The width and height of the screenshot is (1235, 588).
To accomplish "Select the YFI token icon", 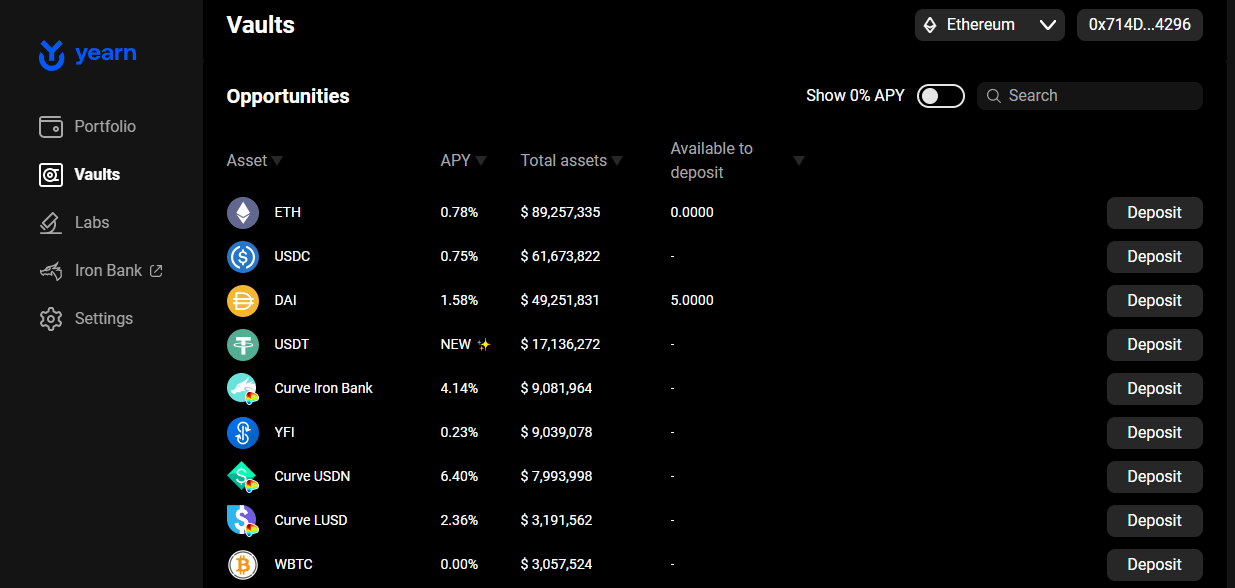I will coord(243,432).
